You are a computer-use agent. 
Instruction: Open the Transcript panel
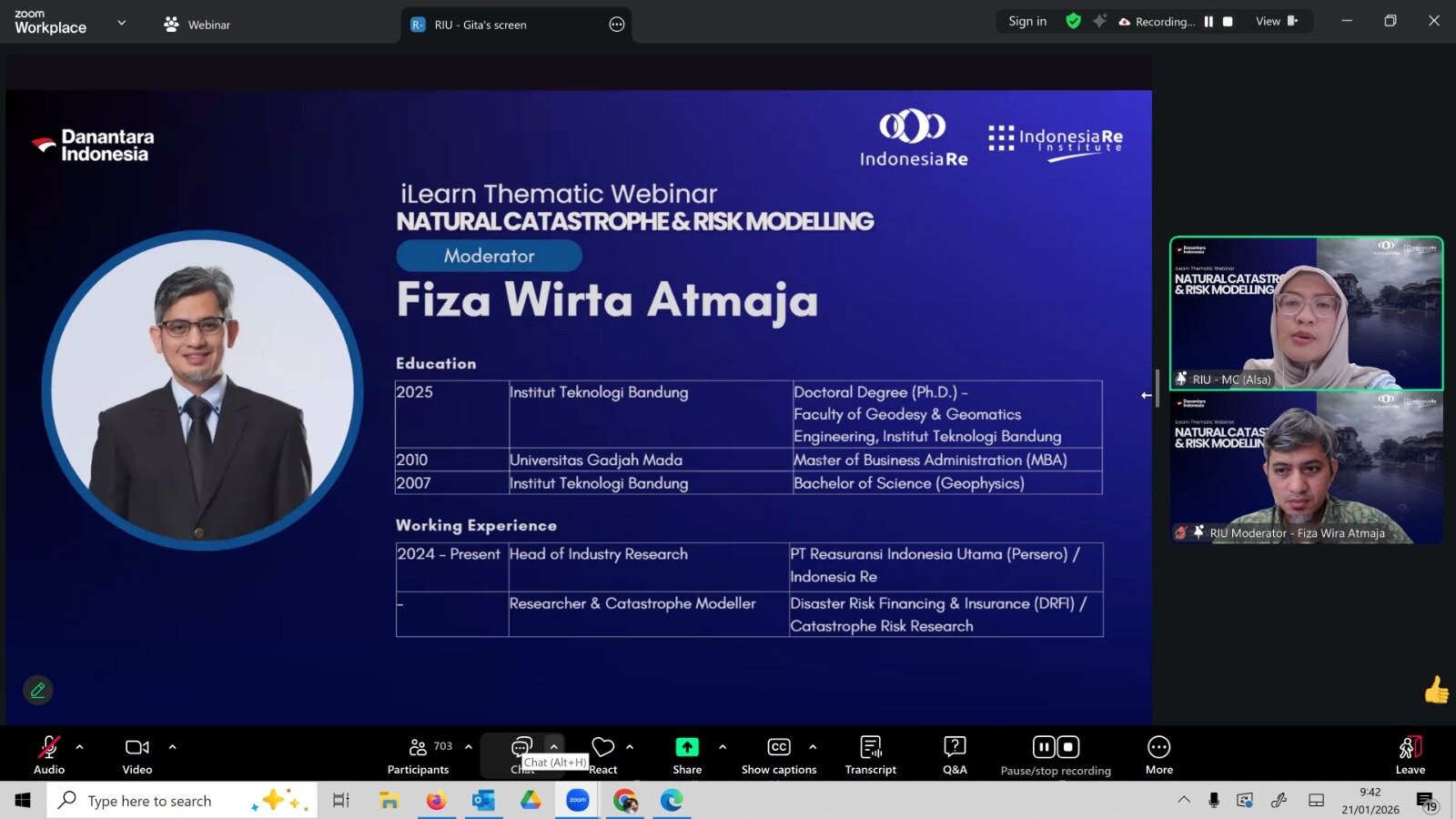(870, 755)
